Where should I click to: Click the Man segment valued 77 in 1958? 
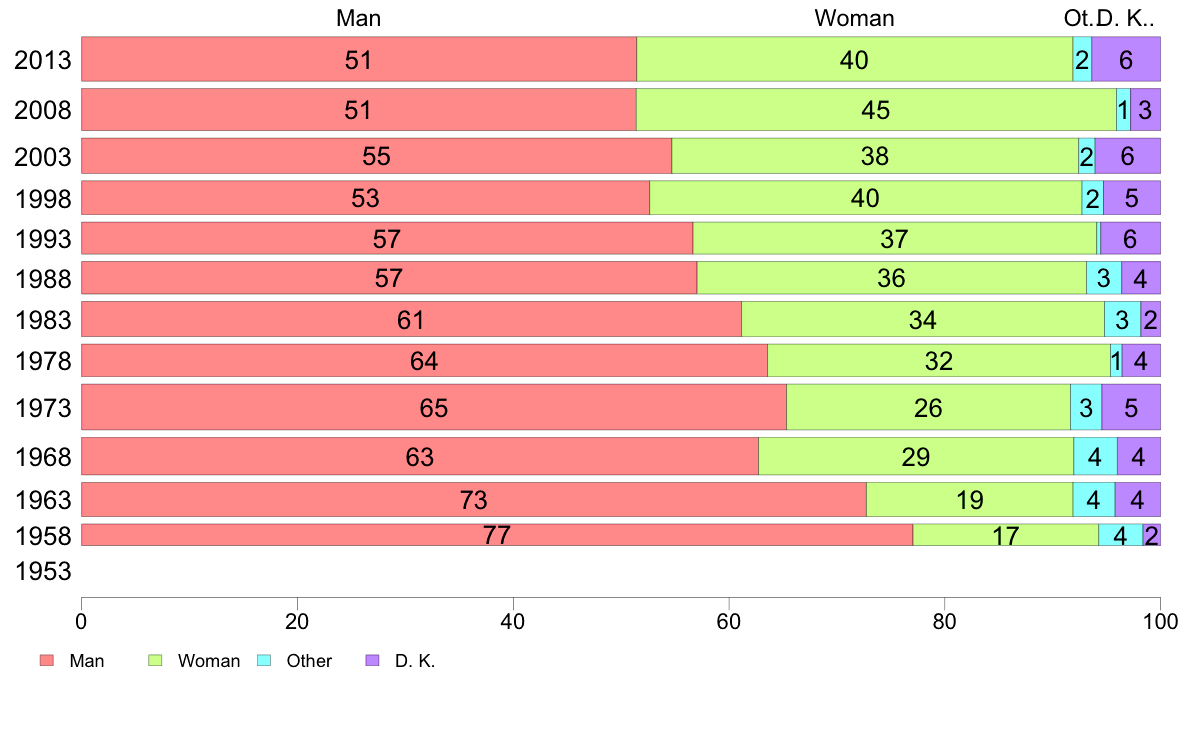pyautogui.click(x=496, y=535)
